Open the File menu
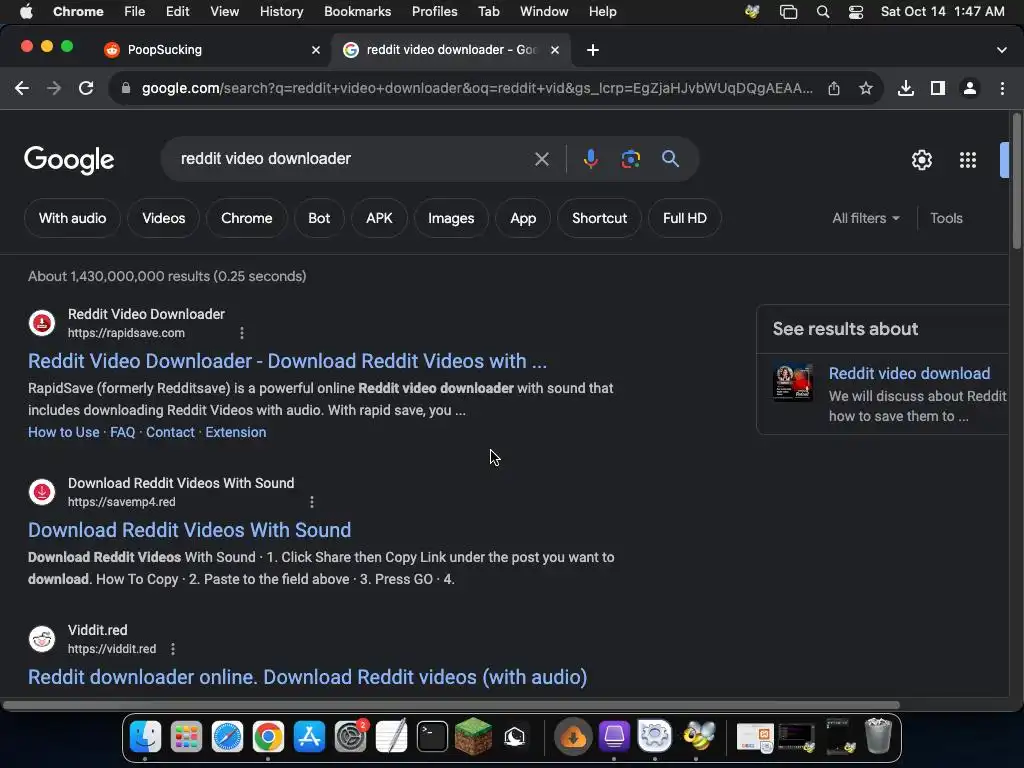1024x768 pixels. (135, 12)
